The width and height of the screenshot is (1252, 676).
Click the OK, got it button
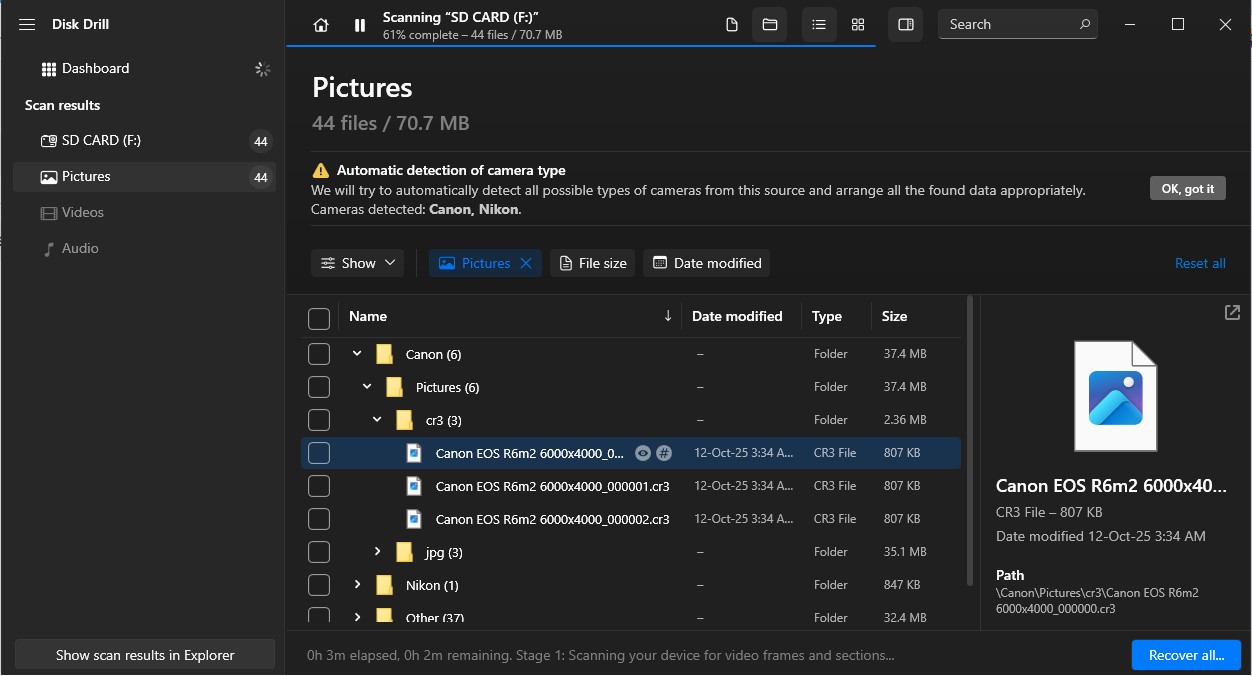point(1187,188)
